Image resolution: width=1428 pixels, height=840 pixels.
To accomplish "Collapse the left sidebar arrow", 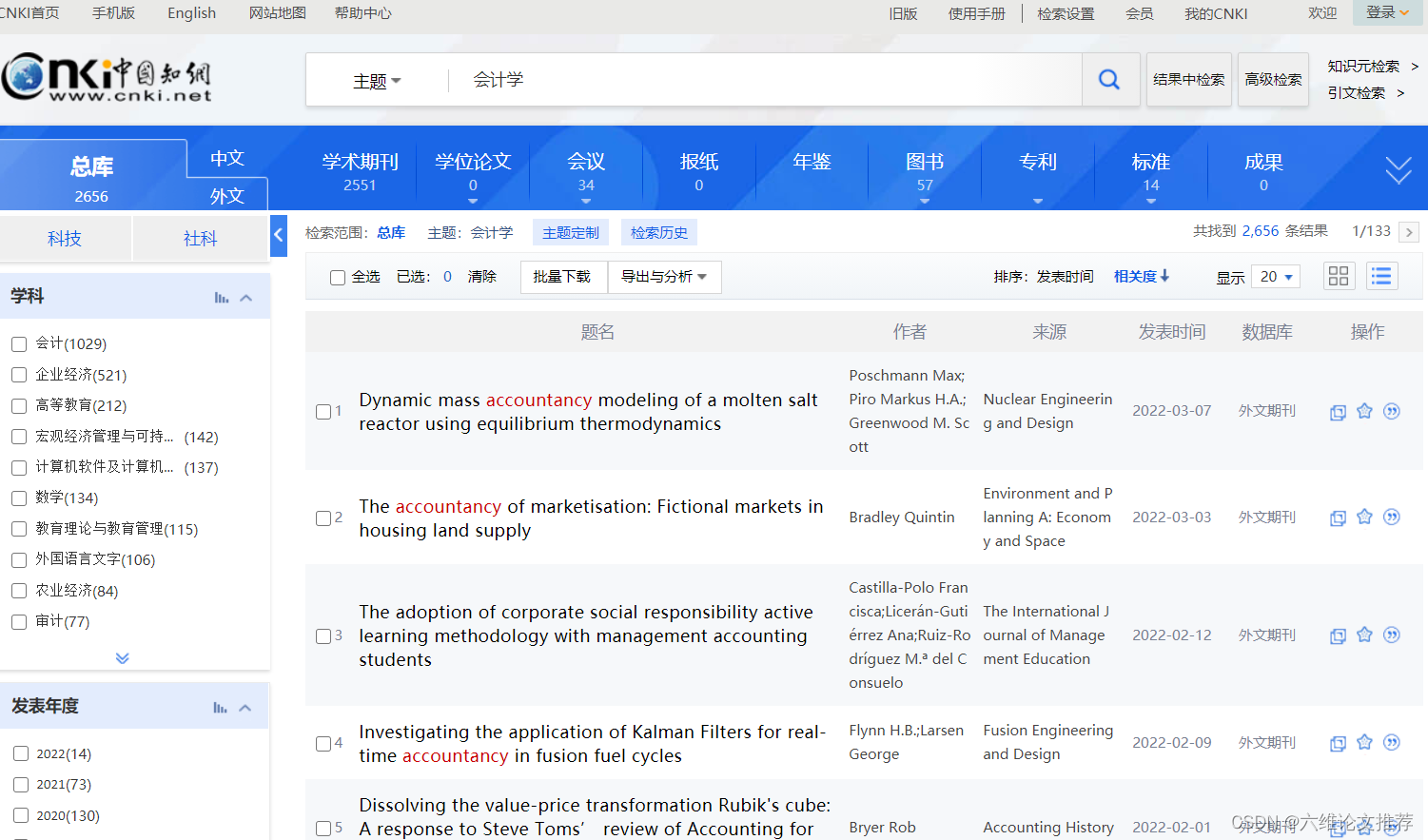I will [x=279, y=235].
